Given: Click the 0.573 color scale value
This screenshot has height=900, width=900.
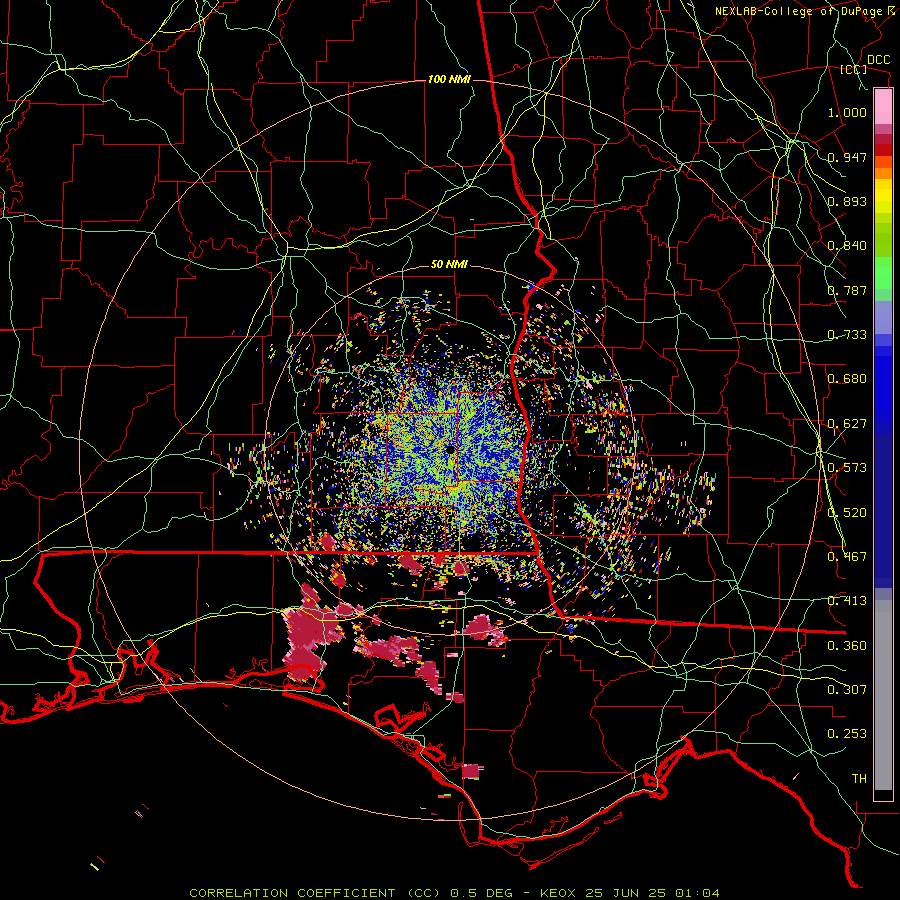Looking at the screenshot, I should (x=847, y=468).
